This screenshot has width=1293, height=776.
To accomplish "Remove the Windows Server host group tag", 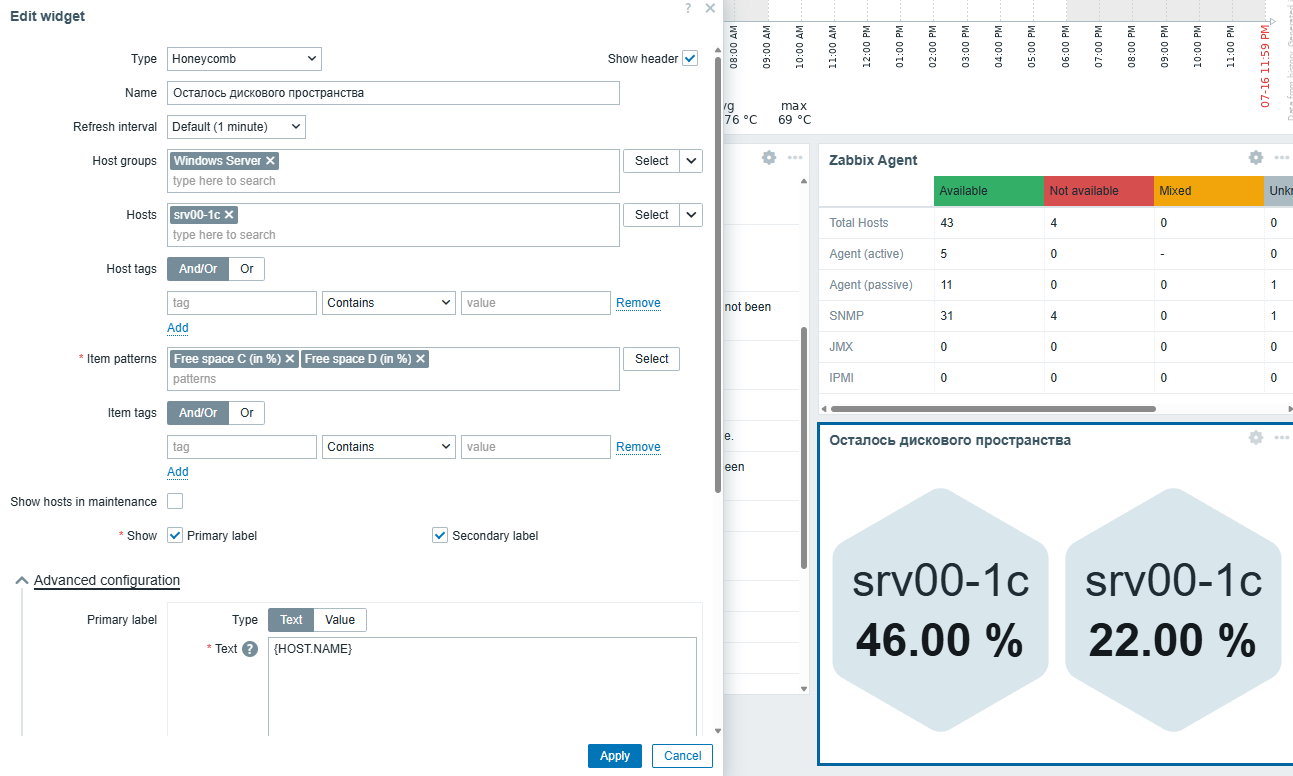I will 270,160.
